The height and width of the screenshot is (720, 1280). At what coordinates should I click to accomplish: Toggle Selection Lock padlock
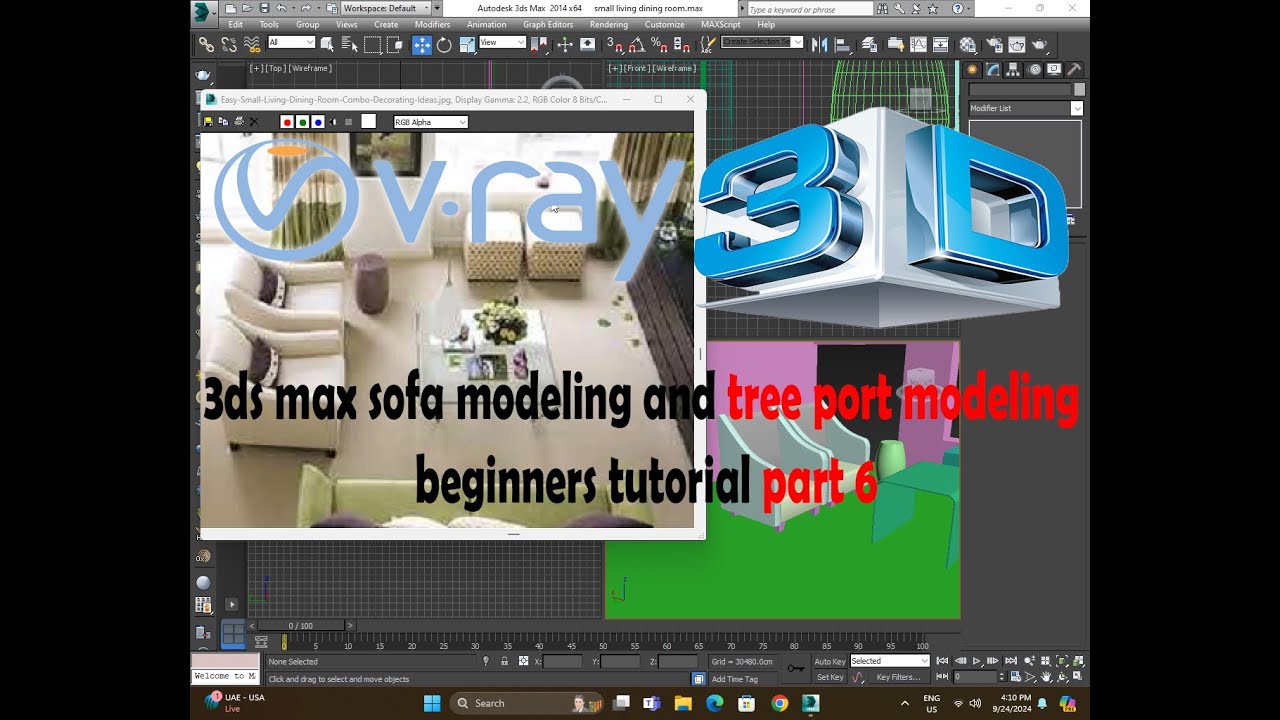[504, 661]
